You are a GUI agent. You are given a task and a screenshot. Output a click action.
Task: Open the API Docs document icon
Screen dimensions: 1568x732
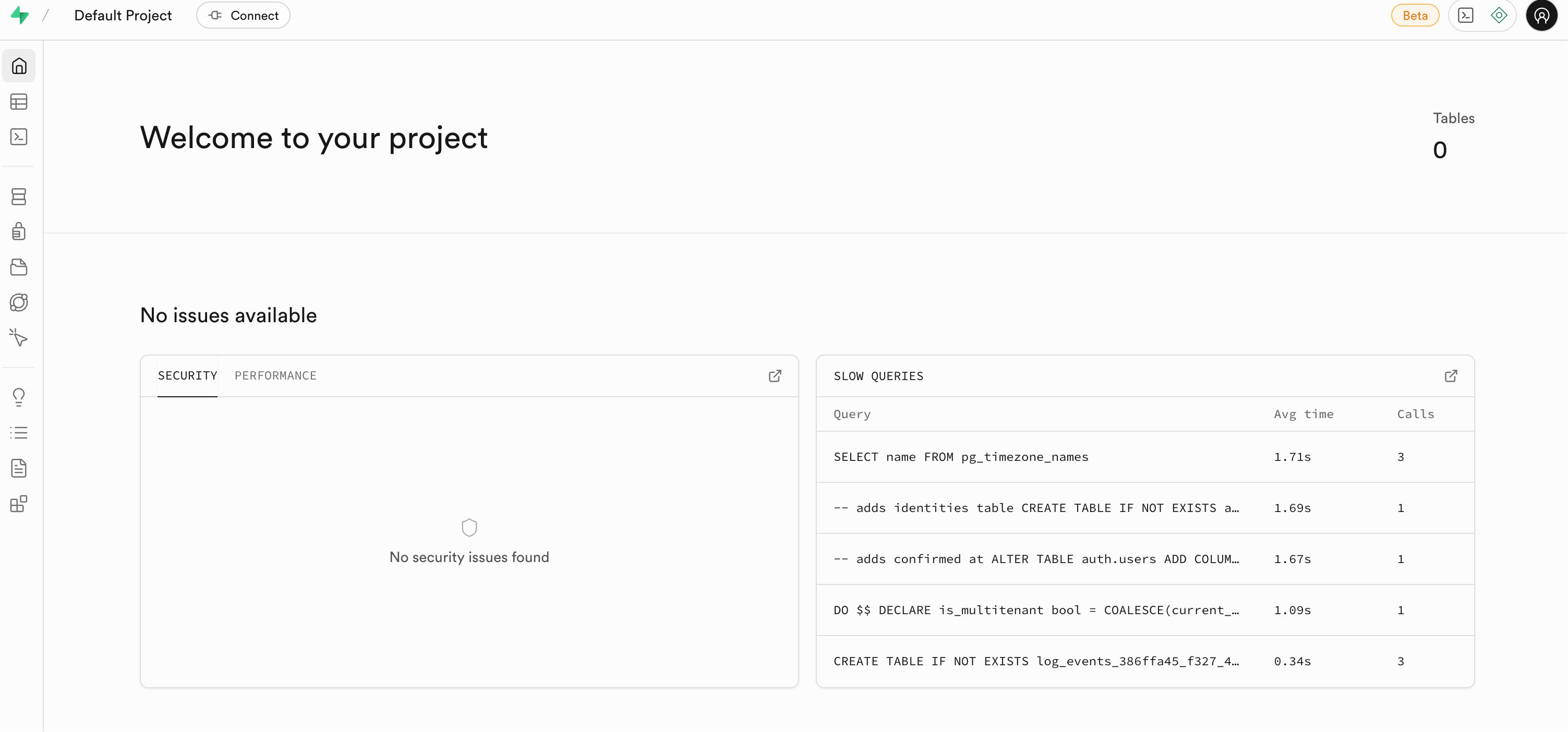tap(19, 469)
